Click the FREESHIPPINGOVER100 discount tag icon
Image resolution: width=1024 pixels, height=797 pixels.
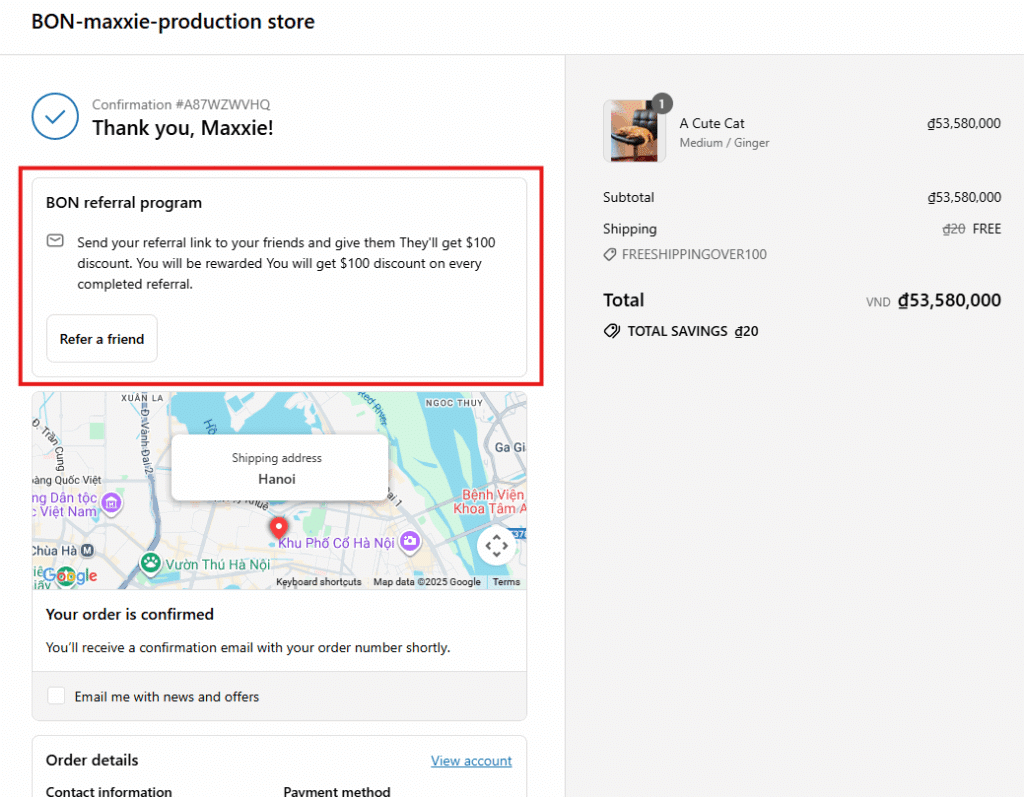click(610, 255)
